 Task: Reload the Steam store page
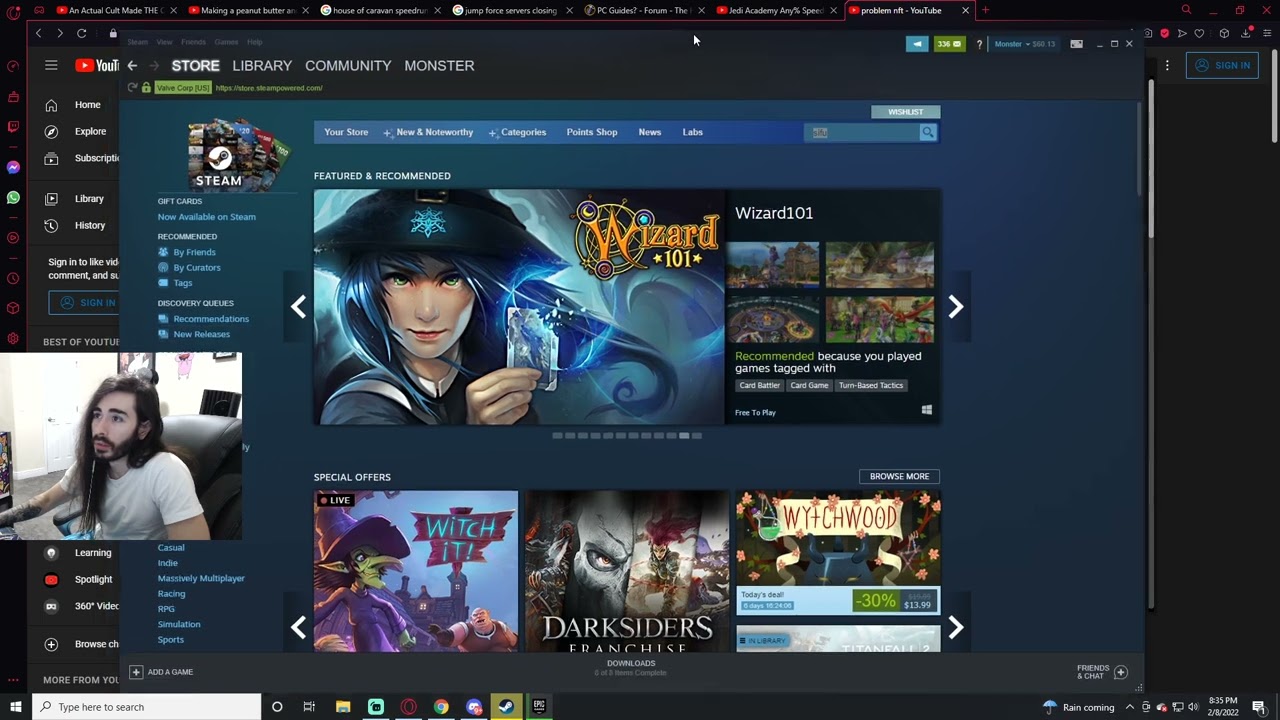coord(132,88)
